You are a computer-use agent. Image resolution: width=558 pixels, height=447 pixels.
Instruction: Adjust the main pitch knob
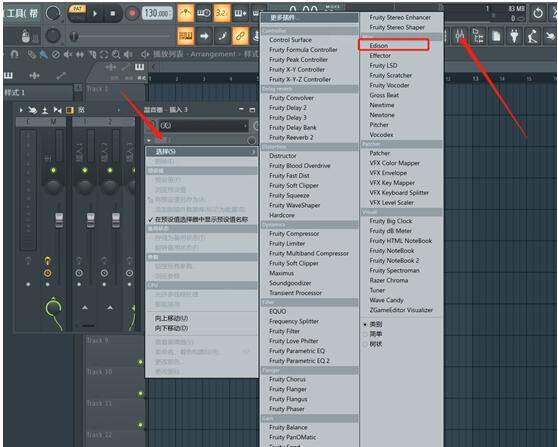click(x=53, y=36)
